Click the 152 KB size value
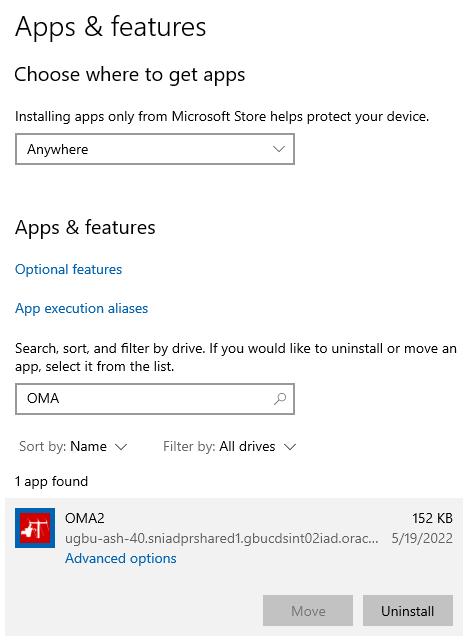463x643 pixels. coord(432,518)
